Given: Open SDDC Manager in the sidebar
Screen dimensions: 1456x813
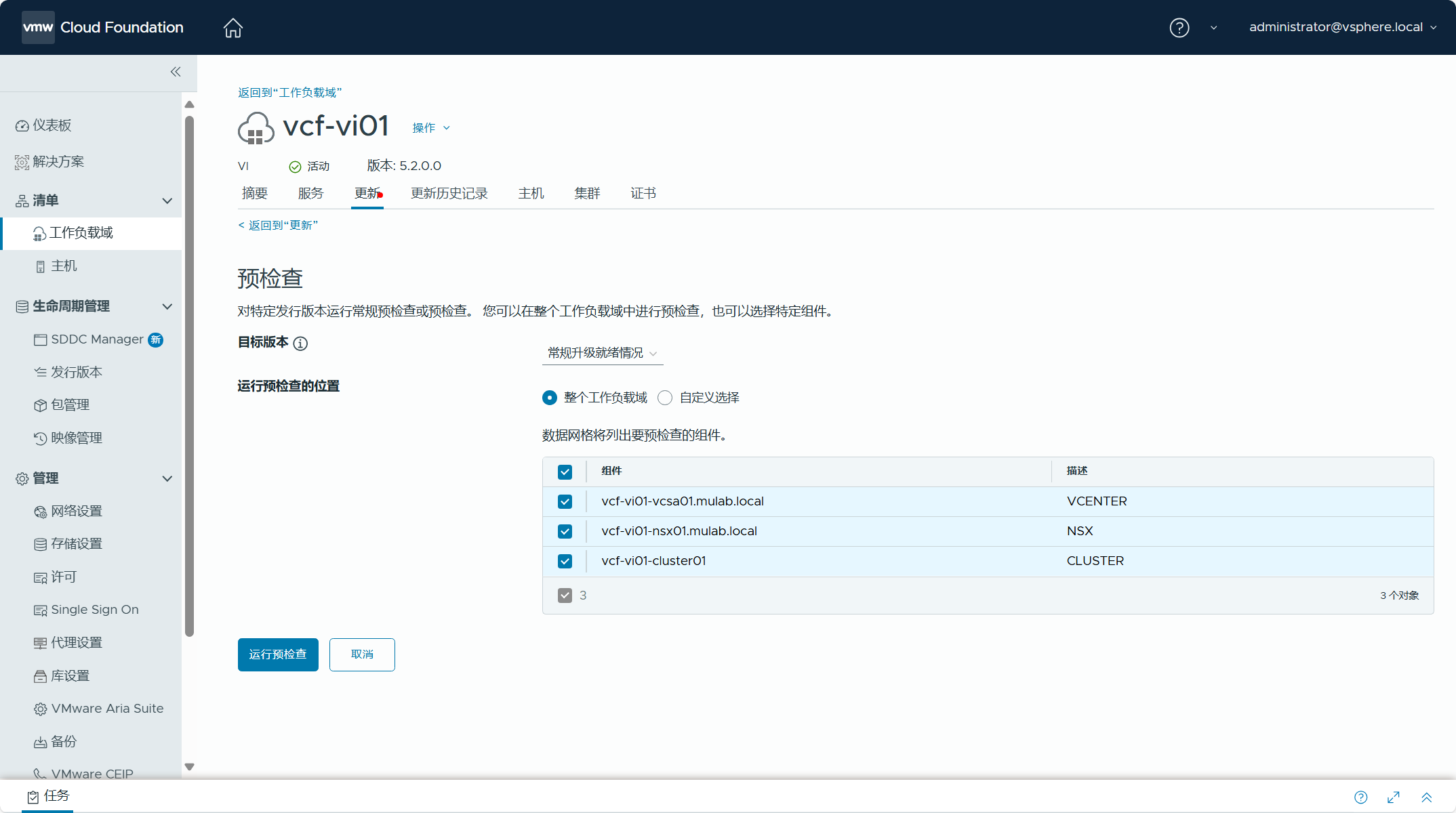Looking at the screenshot, I should [x=97, y=339].
